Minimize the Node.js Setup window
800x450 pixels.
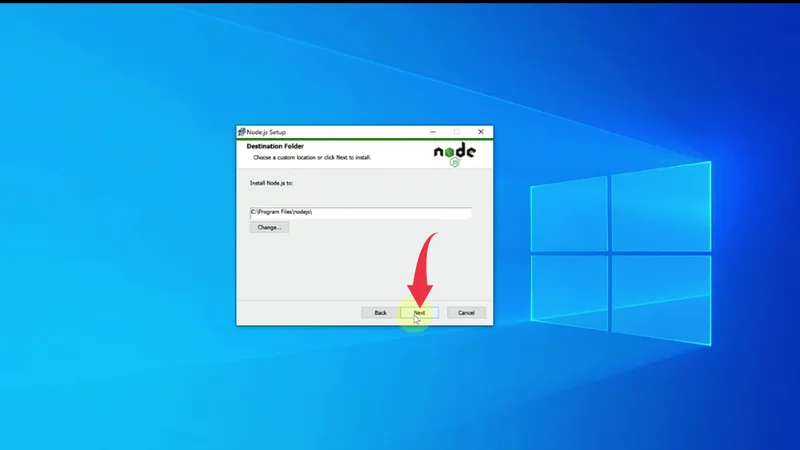433,132
